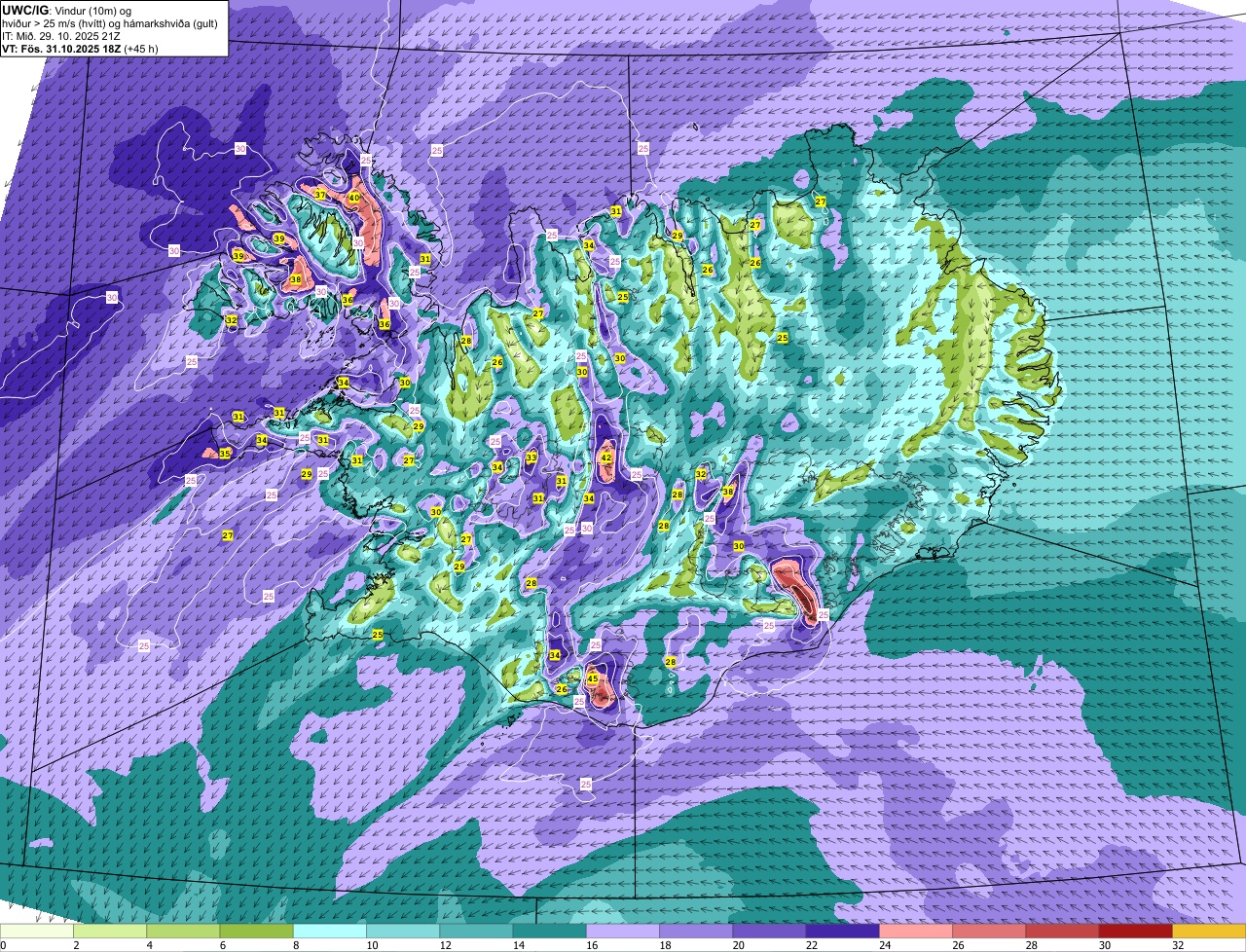The height and width of the screenshot is (952, 1246).
Task: Click the yellow '40' gust label
Action: [x=353, y=198]
